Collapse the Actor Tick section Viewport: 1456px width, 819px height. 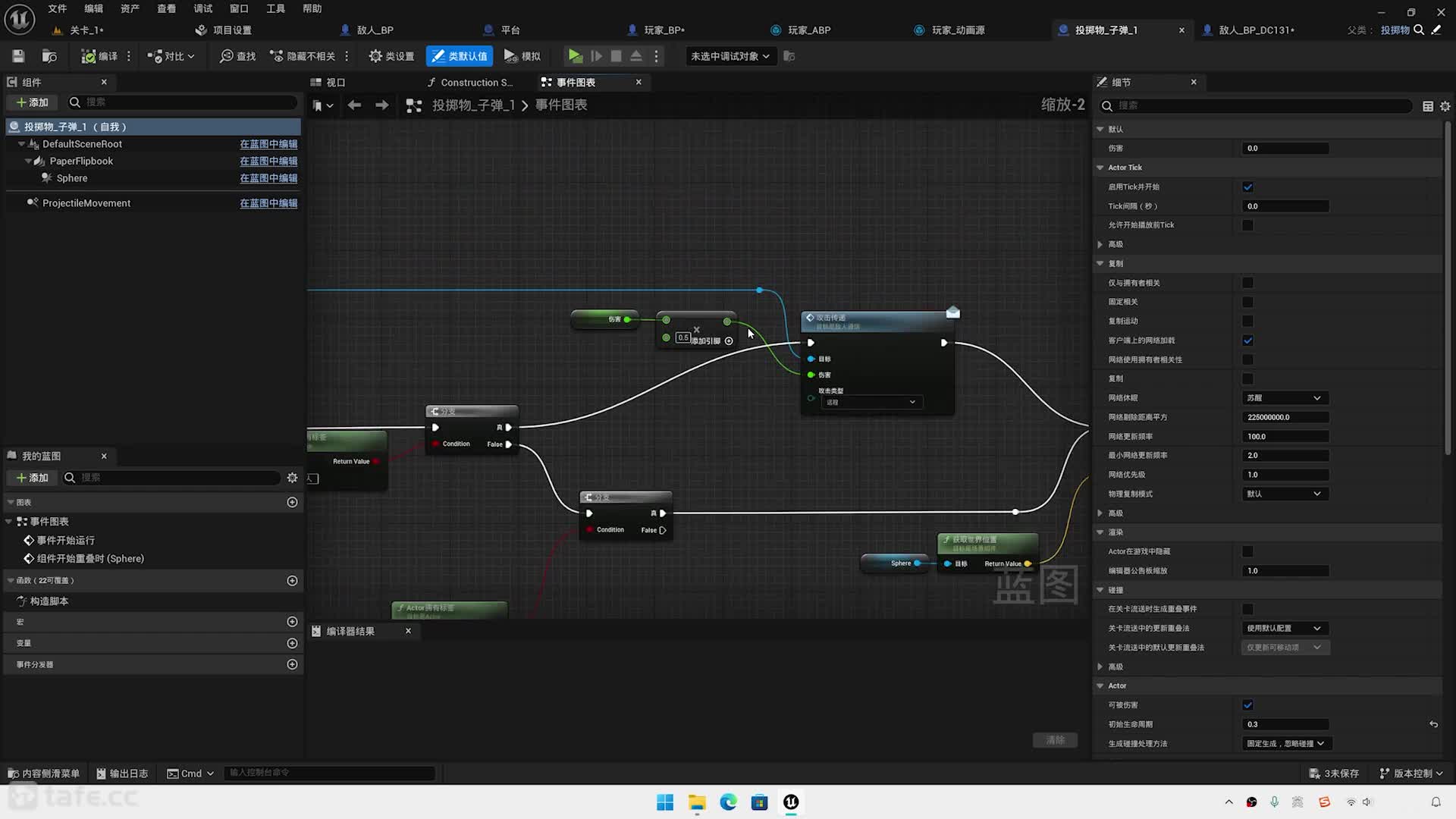click(x=1100, y=168)
